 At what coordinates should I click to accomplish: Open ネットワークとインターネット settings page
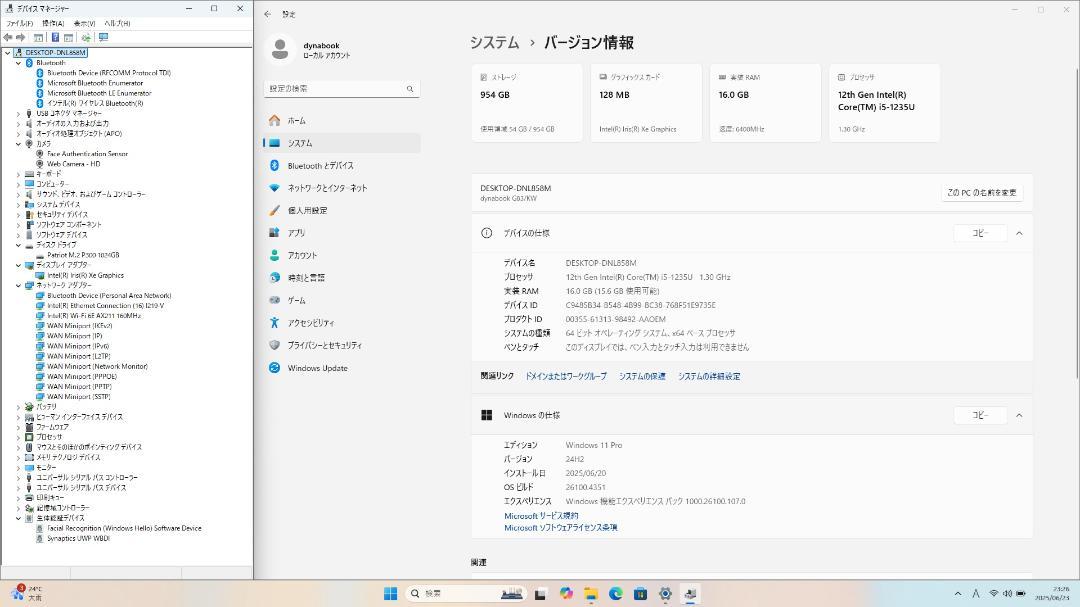(342, 188)
